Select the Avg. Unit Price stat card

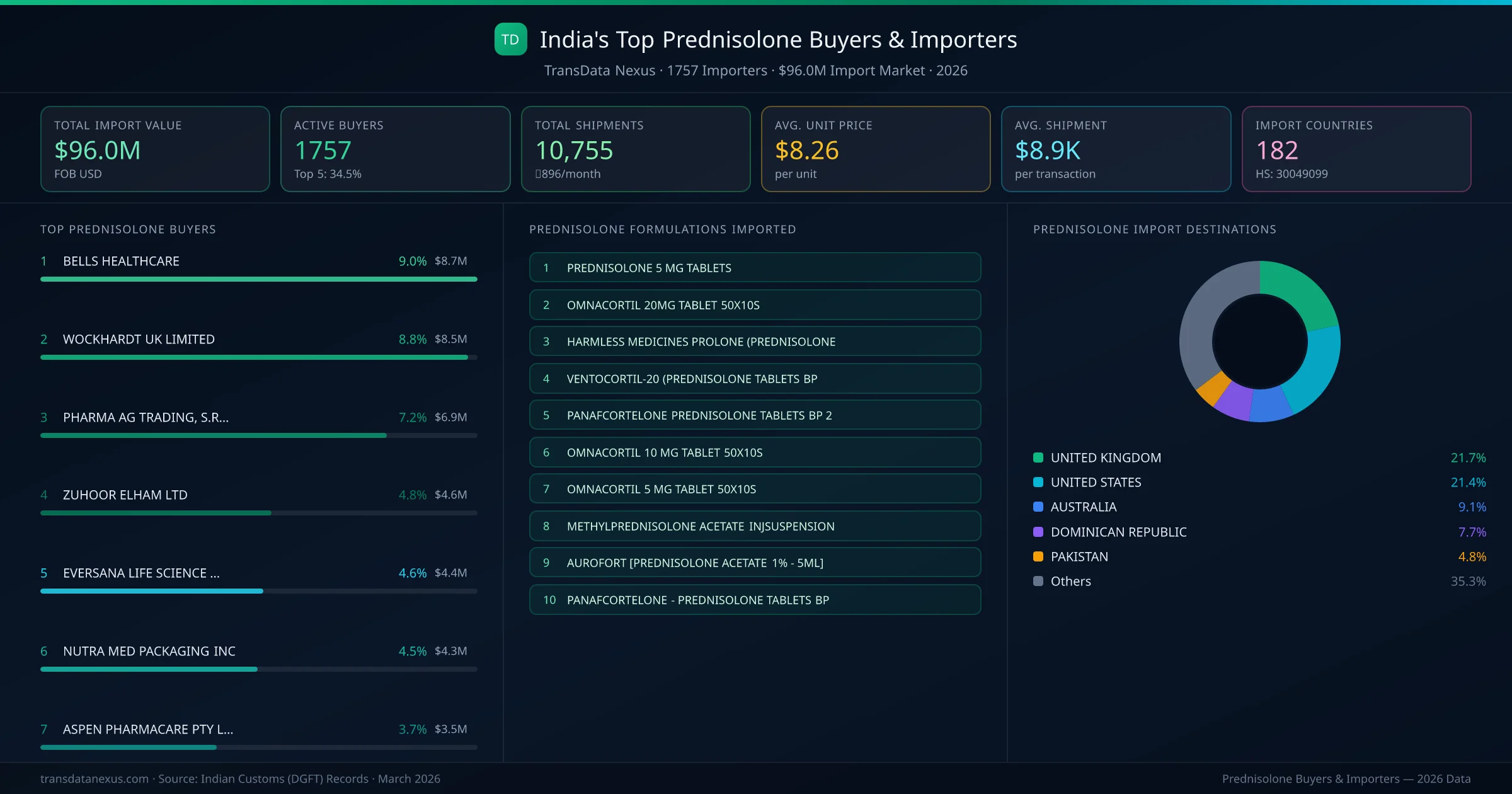(x=876, y=149)
